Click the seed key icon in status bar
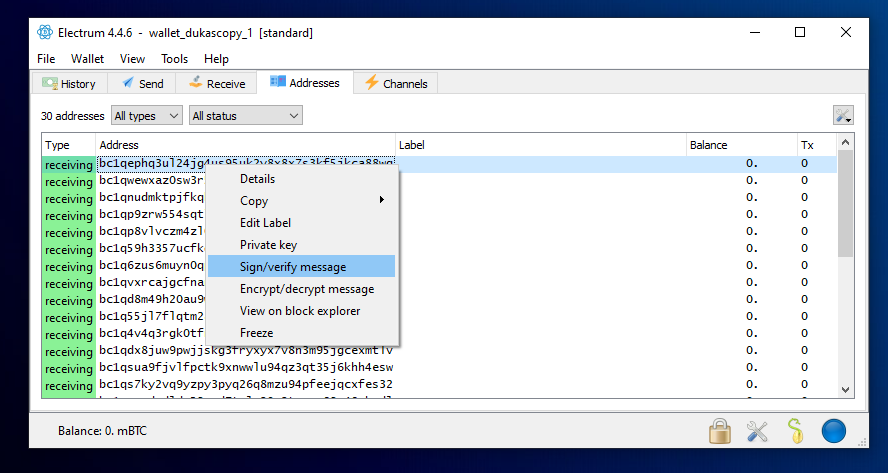 pyautogui.click(x=795, y=431)
